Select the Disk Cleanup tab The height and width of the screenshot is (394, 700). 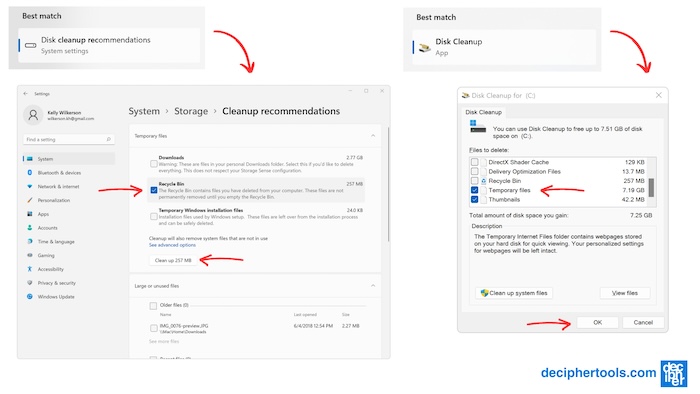click(483, 112)
